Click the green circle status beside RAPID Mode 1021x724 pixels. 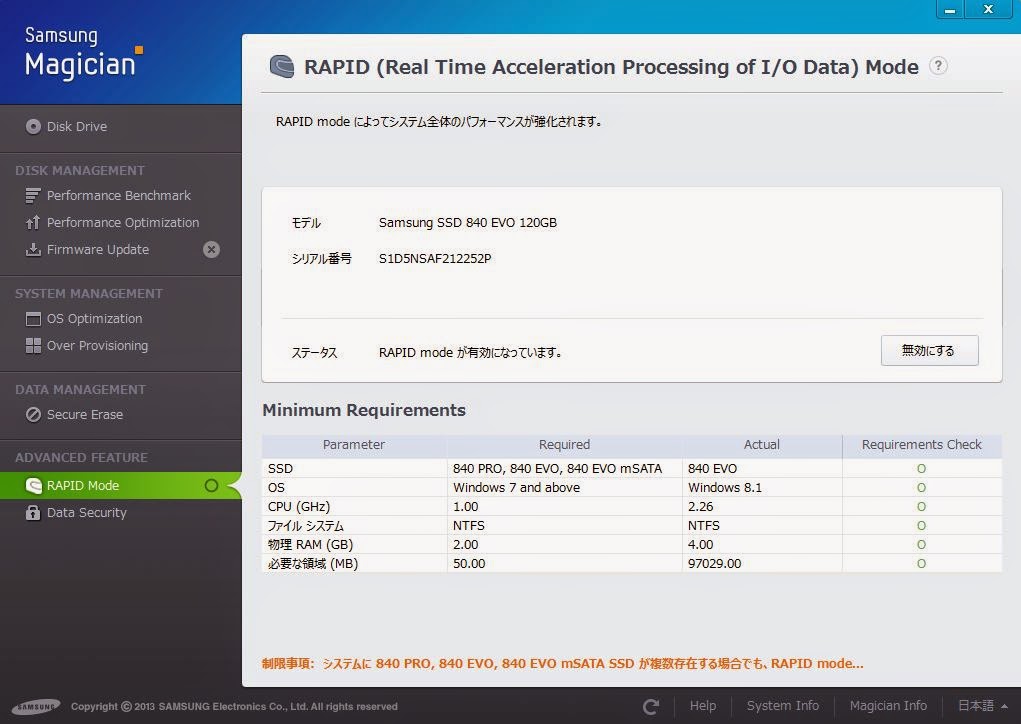coord(211,486)
